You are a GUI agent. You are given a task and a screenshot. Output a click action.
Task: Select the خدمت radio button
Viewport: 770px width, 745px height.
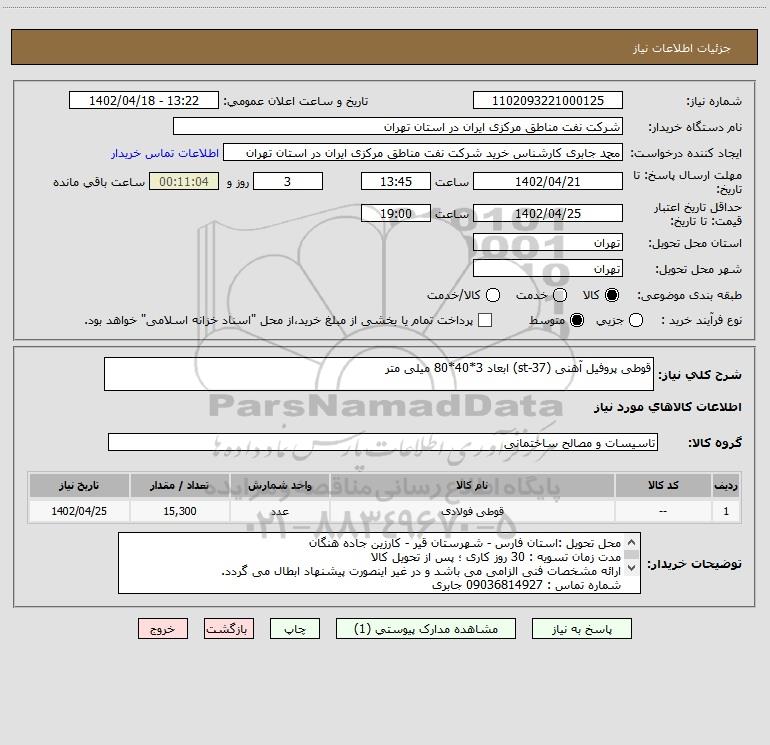point(560,295)
